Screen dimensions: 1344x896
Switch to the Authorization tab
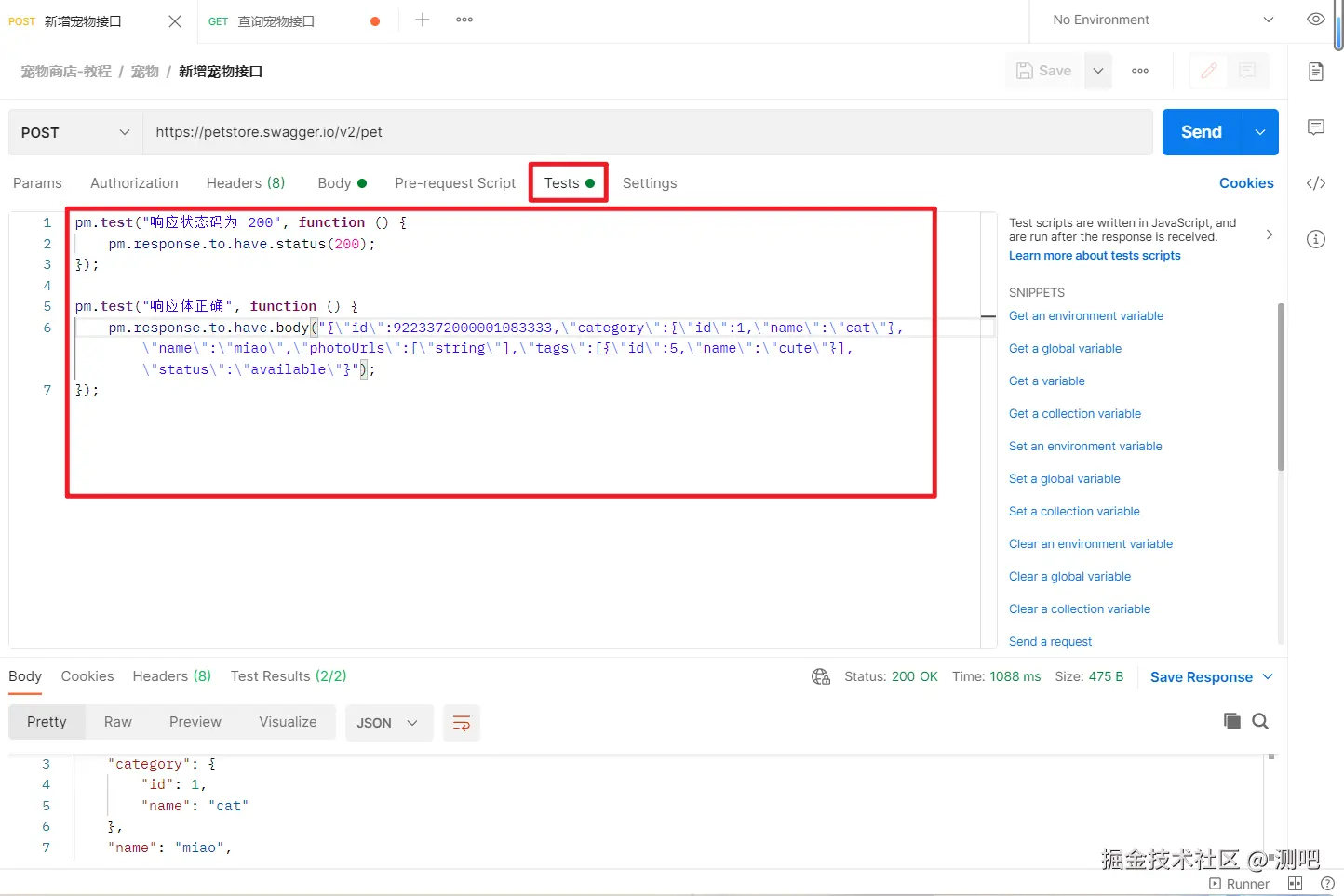(134, 183)
